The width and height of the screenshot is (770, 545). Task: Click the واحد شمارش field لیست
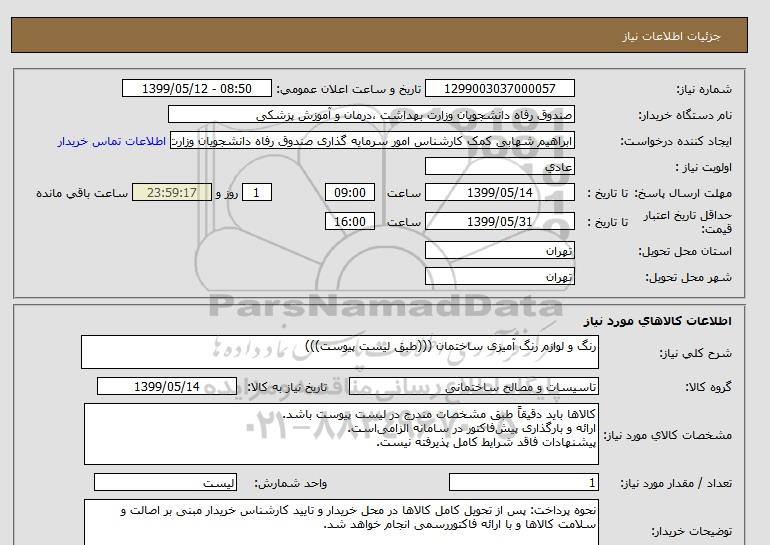click(165, 483)
